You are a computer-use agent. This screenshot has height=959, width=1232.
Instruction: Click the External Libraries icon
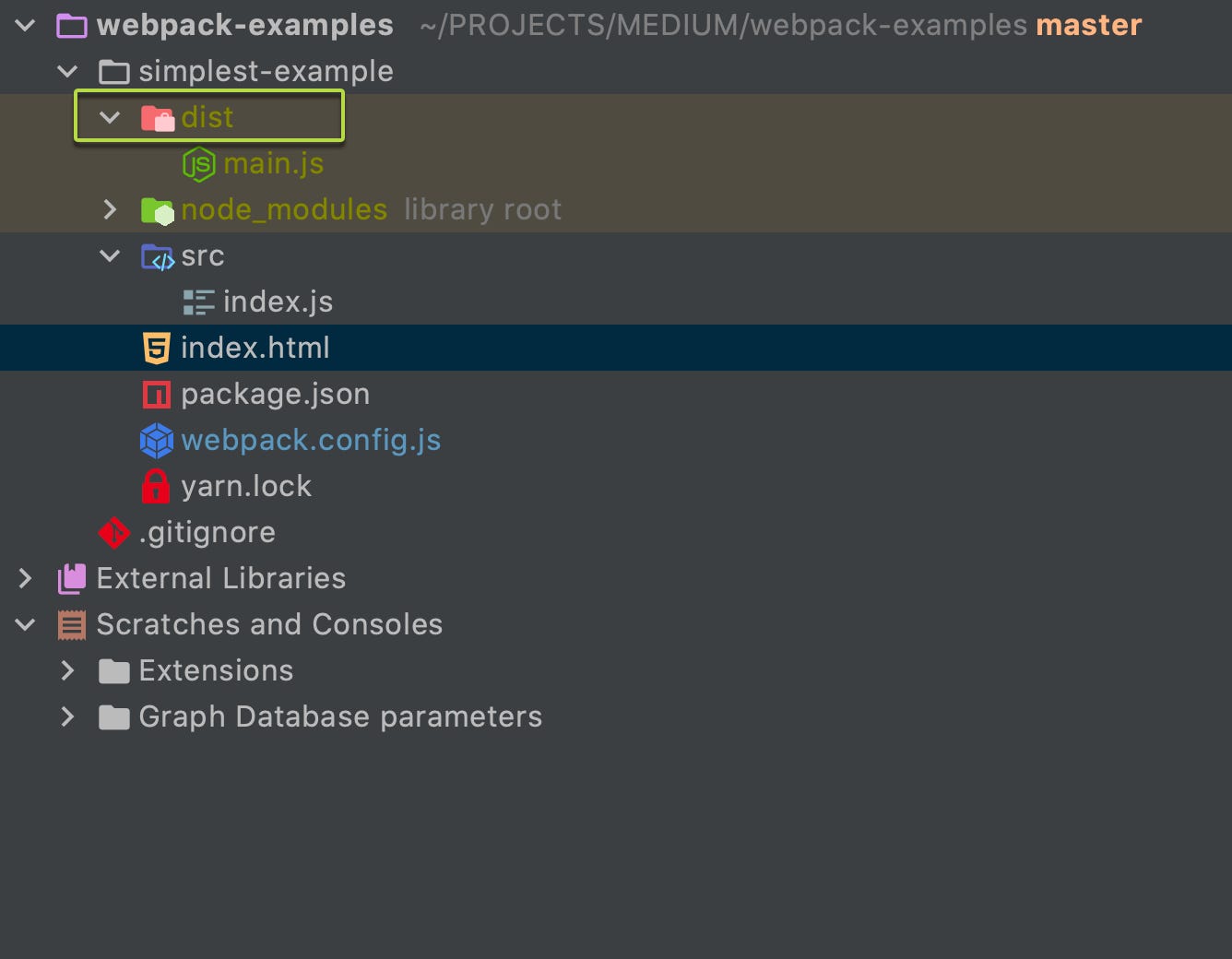72,578
